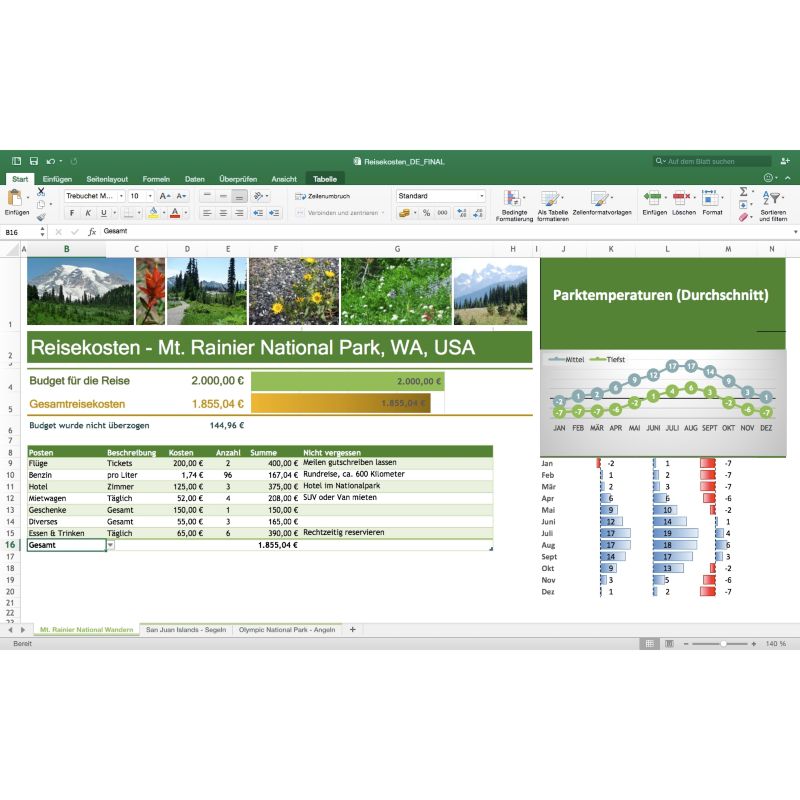Viewport: 800px width, 800px height.
Task: Increase font size with larger A icon
Action: (x=164, y=197)
